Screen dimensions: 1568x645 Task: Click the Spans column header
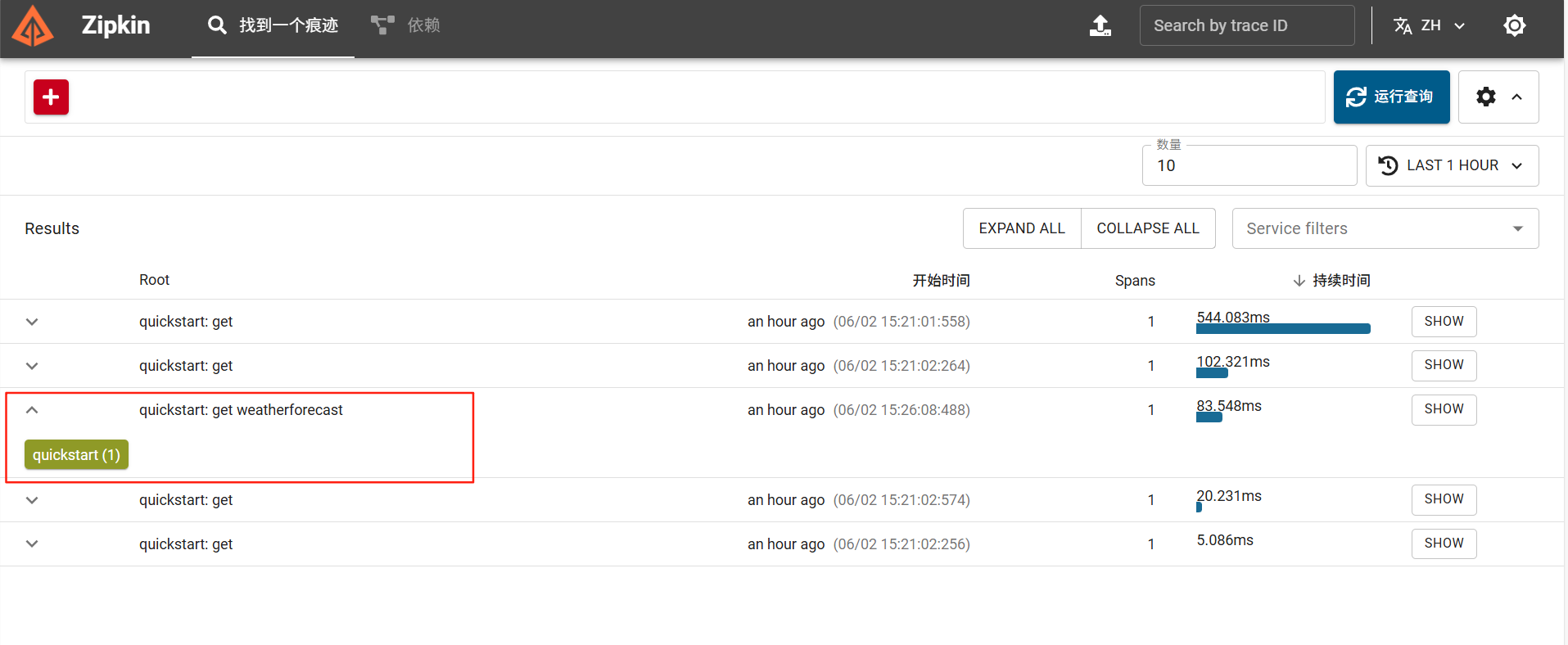1135,281
